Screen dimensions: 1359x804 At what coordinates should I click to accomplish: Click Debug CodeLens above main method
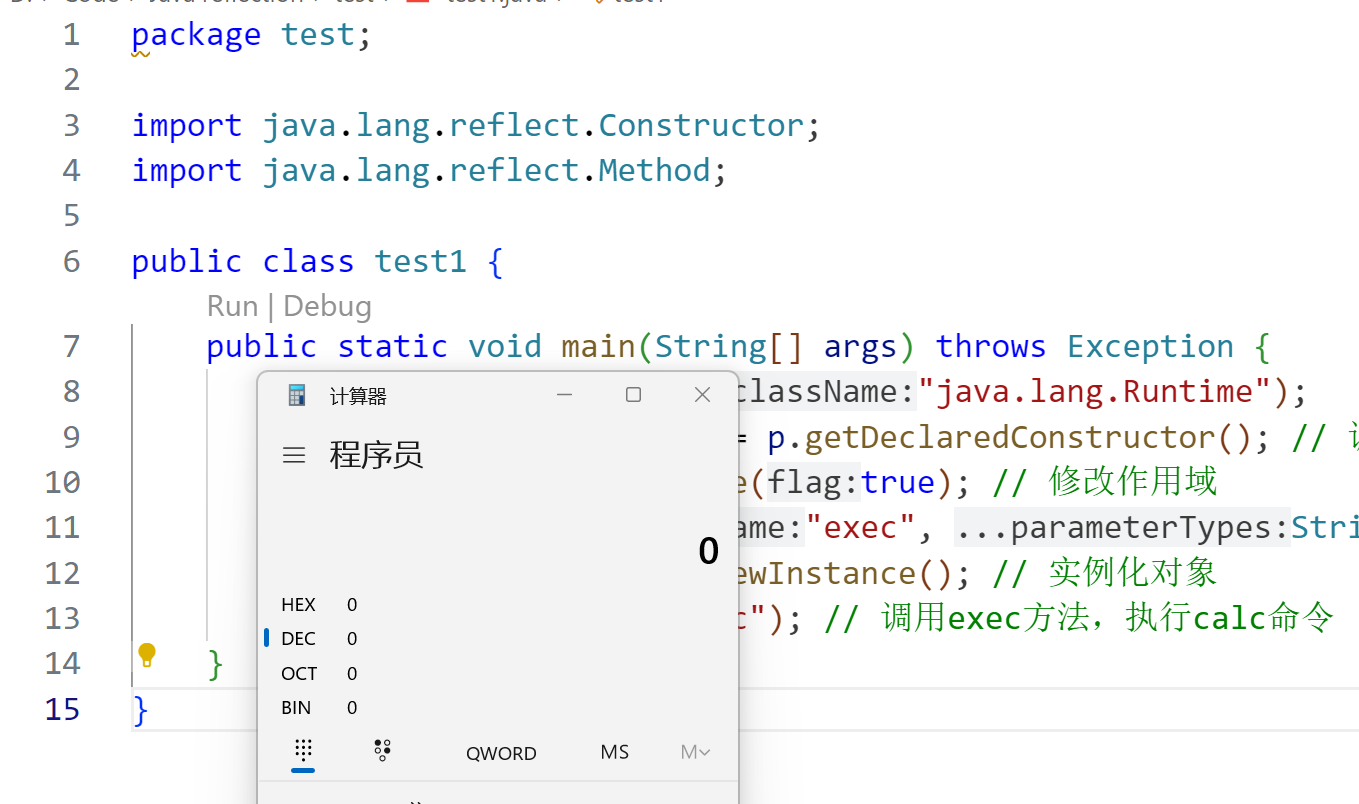pos(328,306)
